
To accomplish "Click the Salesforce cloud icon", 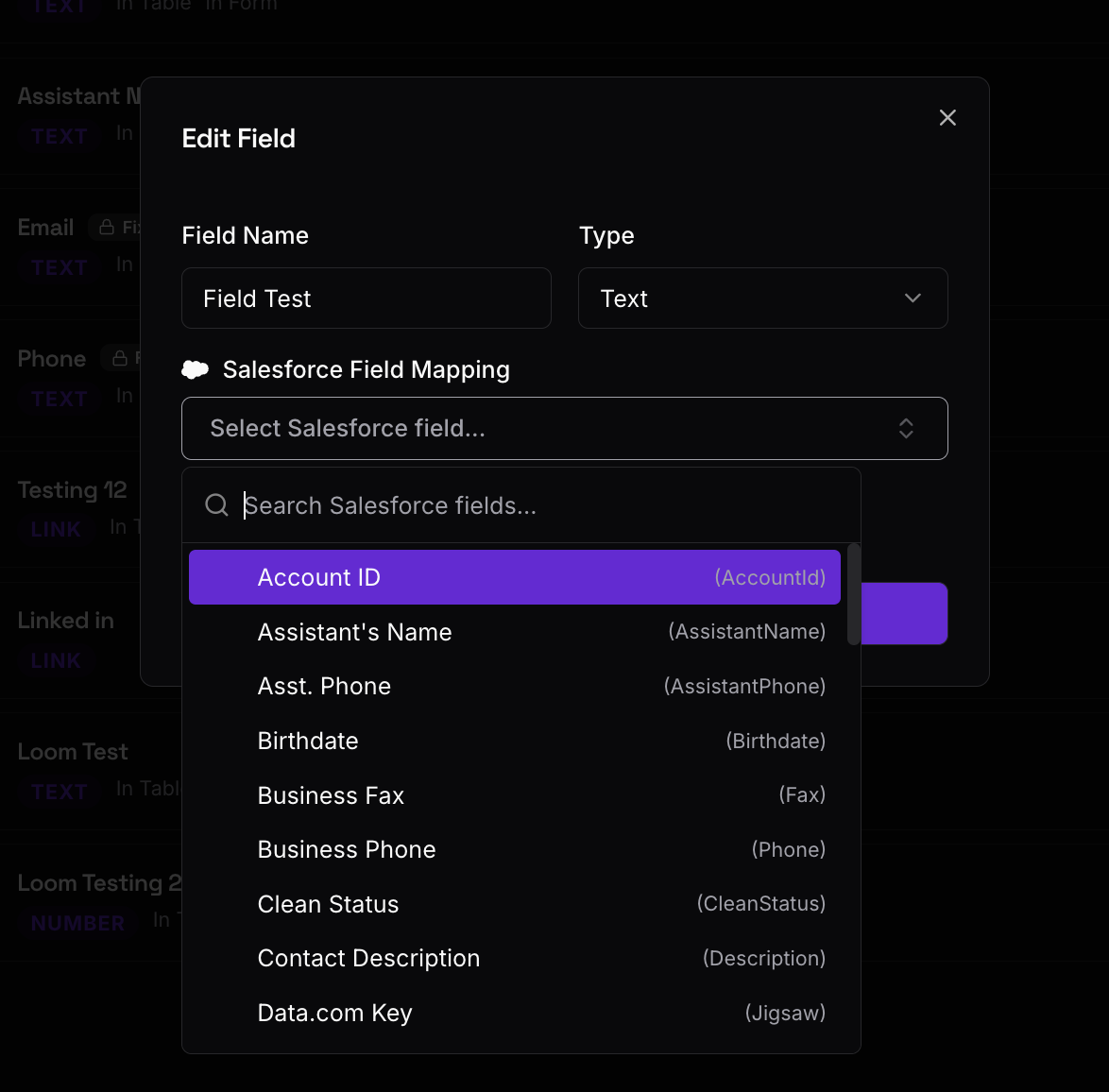I will click(195, 369).
